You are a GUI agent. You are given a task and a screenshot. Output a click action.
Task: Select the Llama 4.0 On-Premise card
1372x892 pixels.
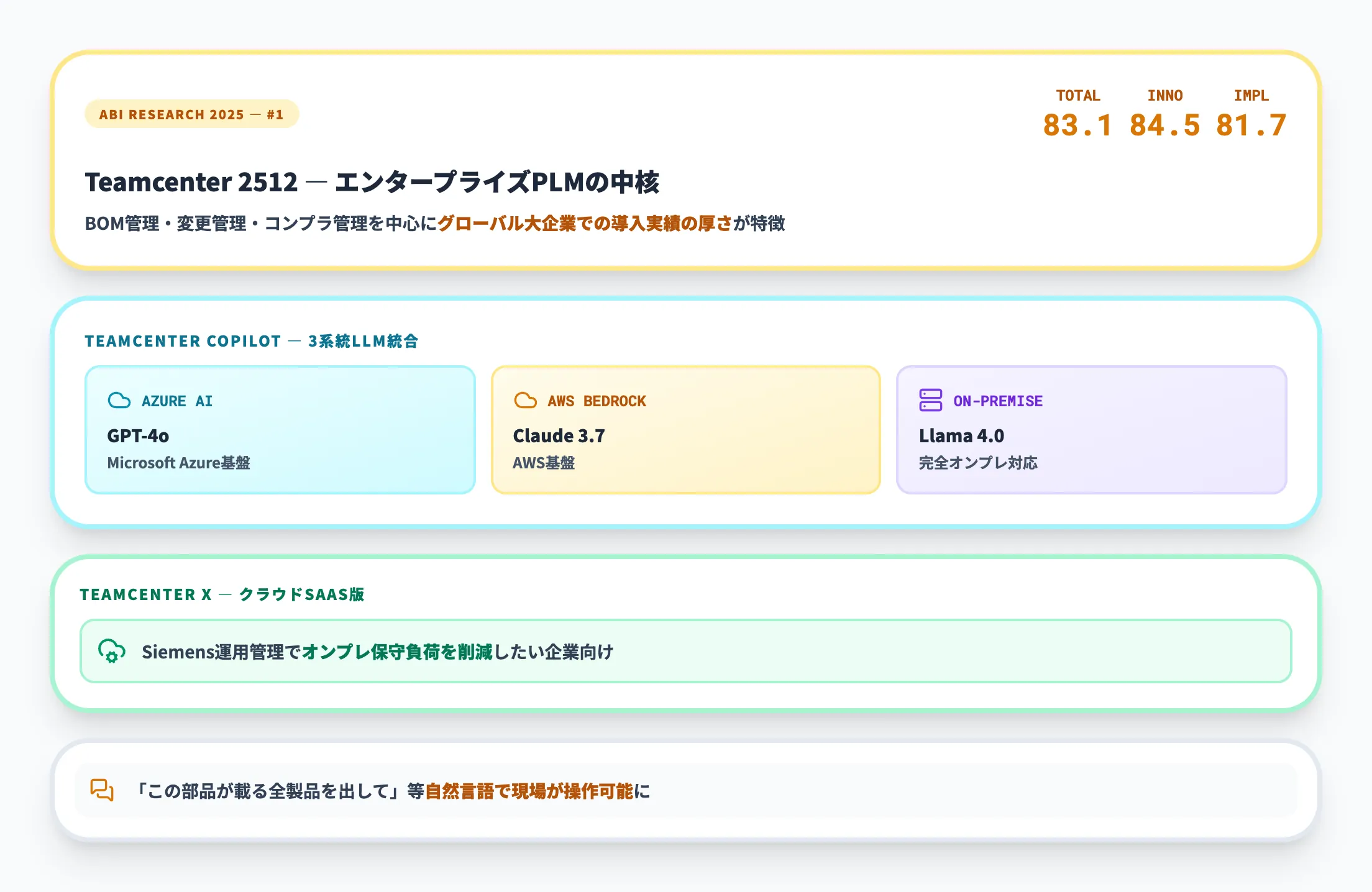click(x=1092, y=430)
